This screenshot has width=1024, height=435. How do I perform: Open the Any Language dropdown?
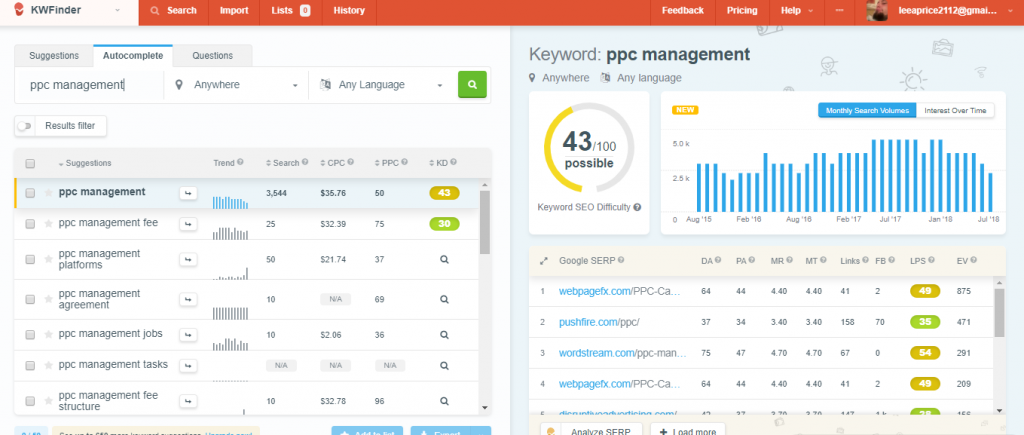pyautogui.click(x=381, y=85)
